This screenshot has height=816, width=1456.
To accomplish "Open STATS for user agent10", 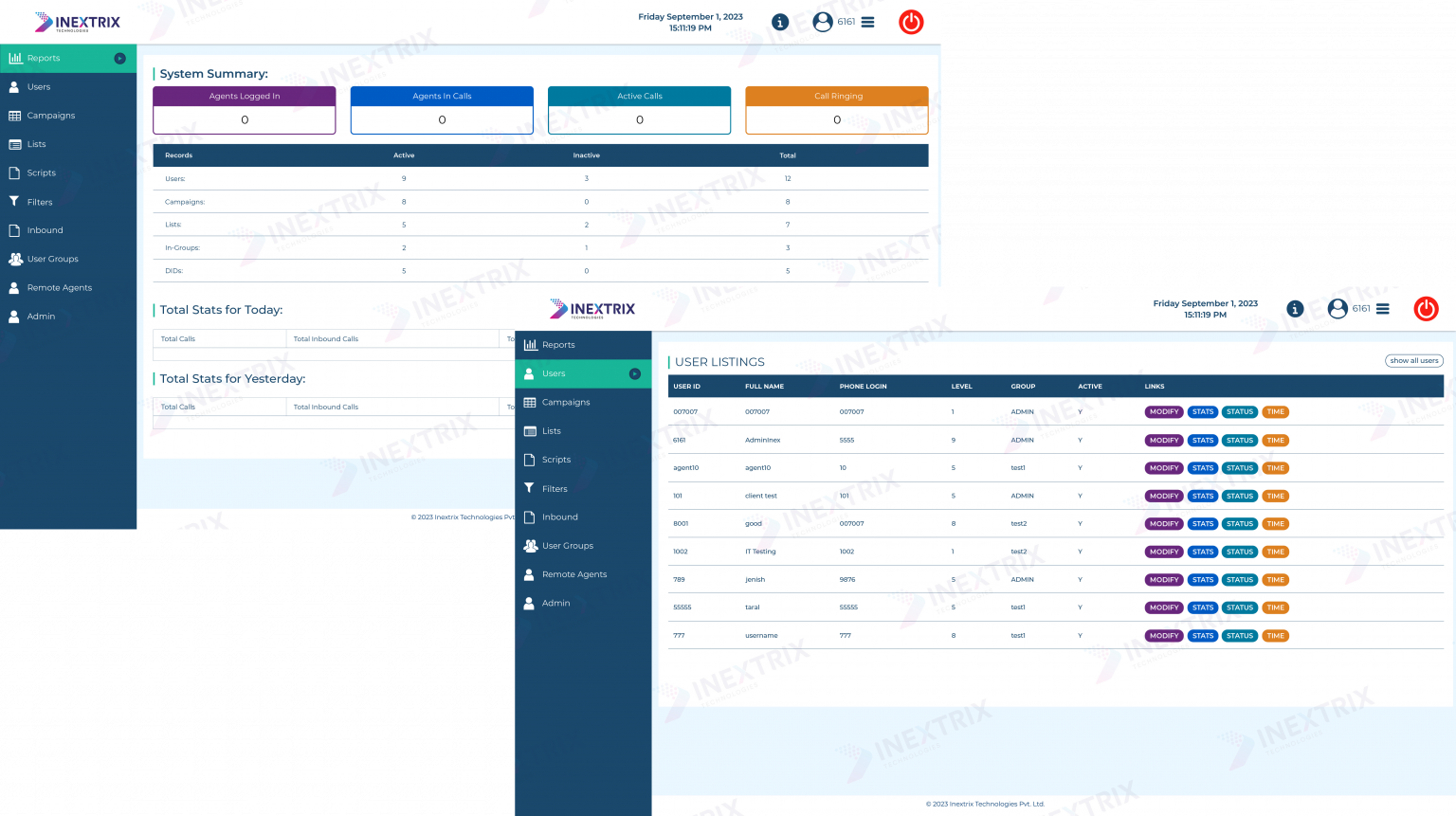I will [x=1202, y=467].
